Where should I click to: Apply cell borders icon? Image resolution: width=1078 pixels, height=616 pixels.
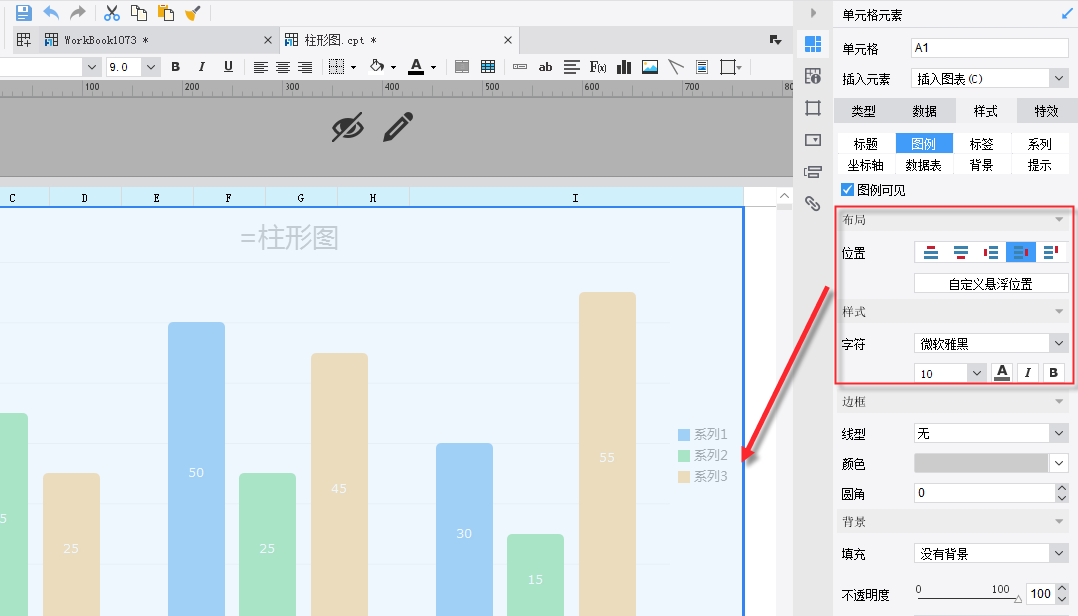coord(336,67)
